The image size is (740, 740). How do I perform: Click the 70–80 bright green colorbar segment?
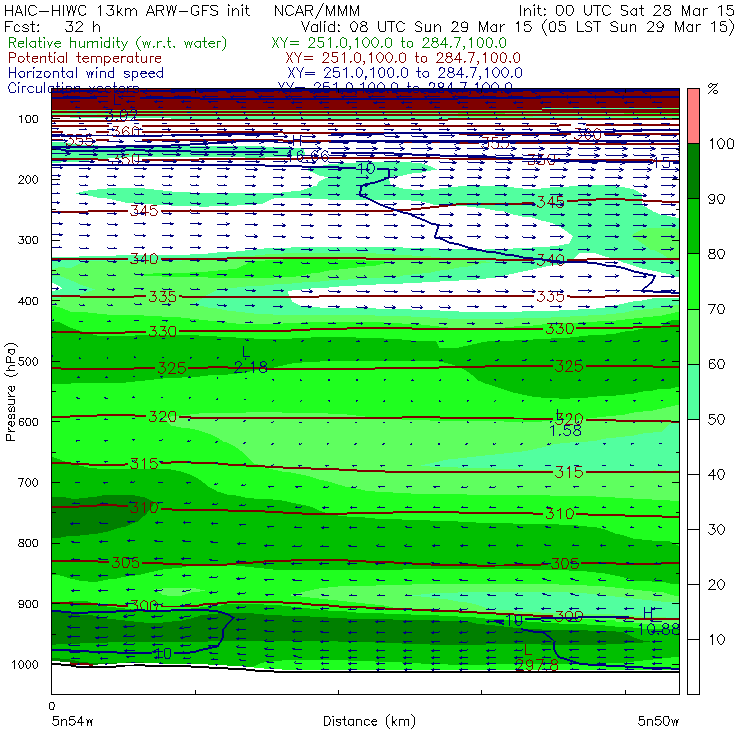tap(693, 281)
